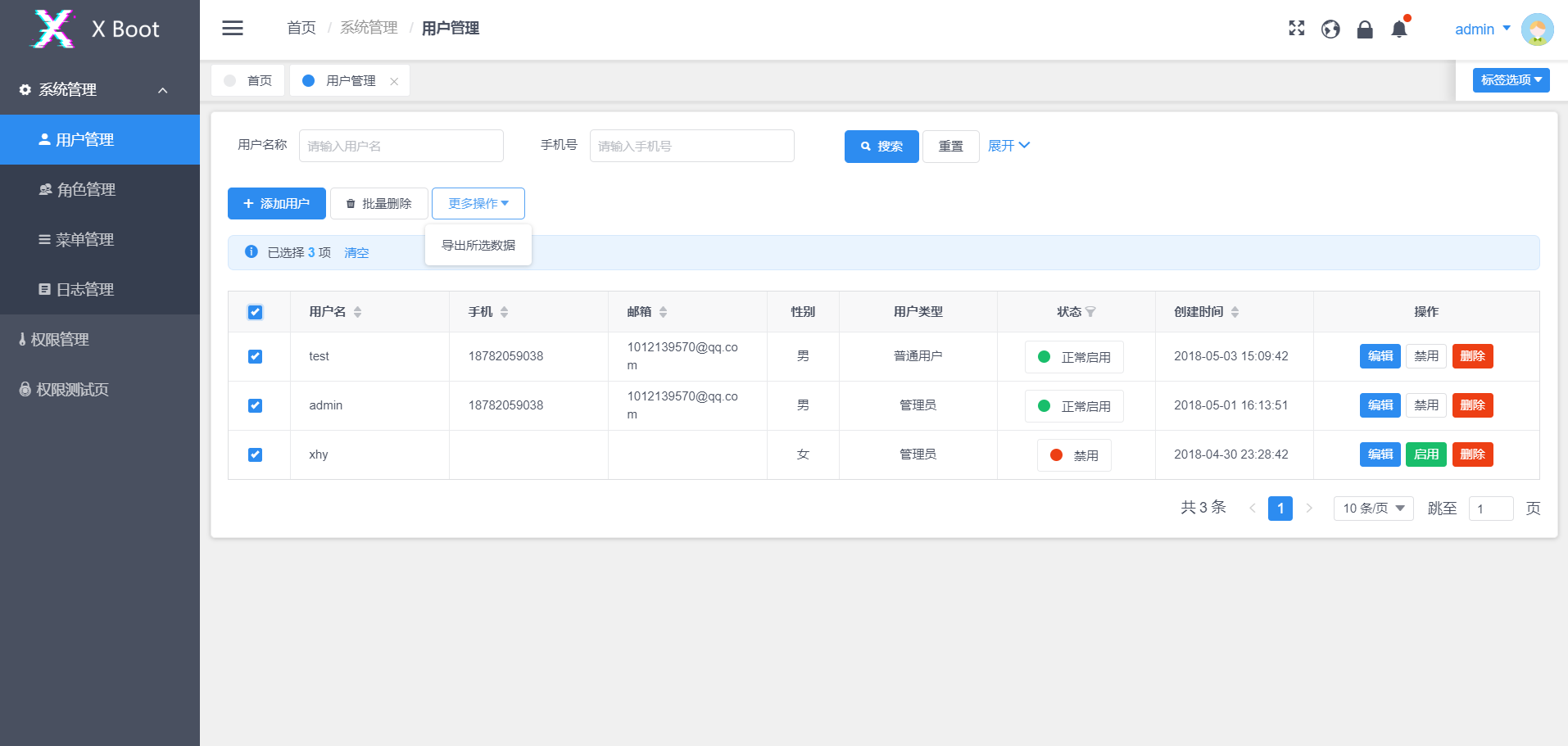Click the 添加用户 button
Image resolution: width=1568 pixels, height=746 pixels.
(x=276, y=204)
